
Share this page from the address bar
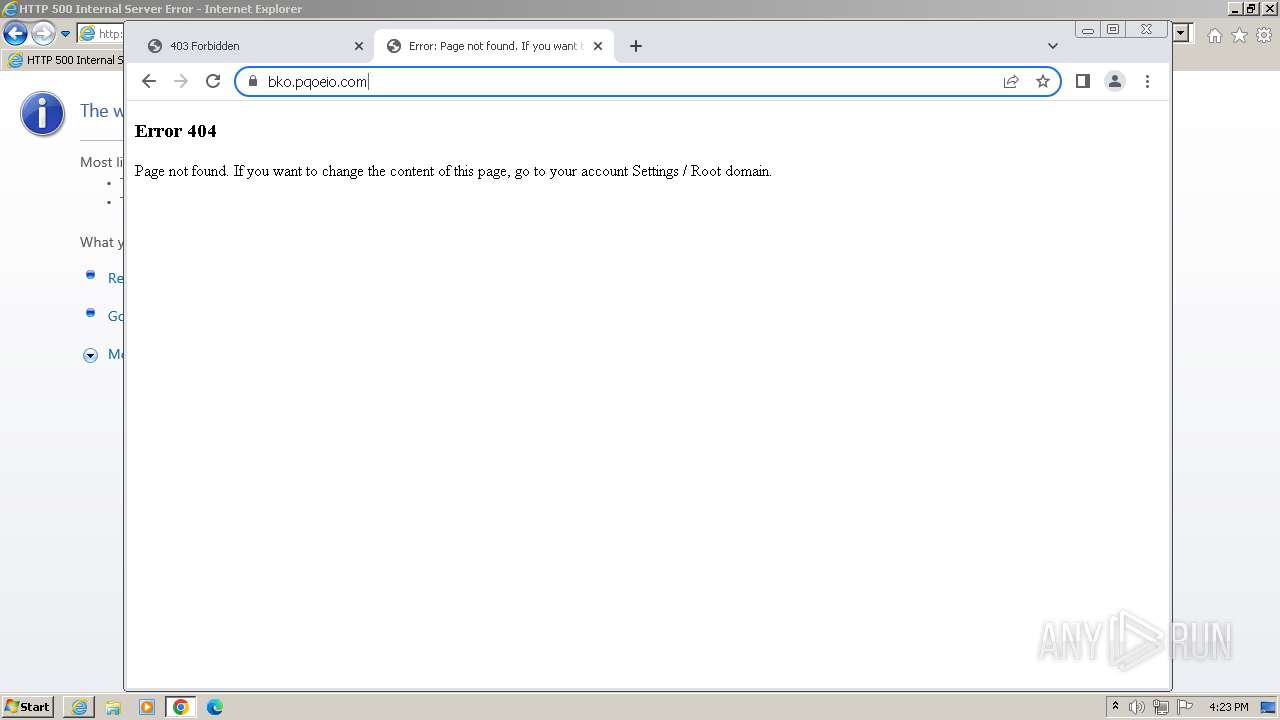coord(1011,81)
